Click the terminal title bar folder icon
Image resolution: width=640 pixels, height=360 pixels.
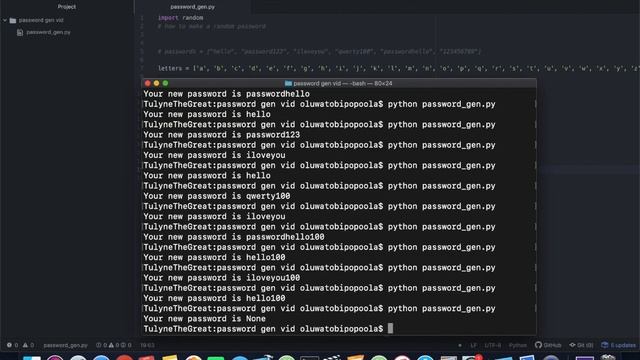(x=288, y=83)
